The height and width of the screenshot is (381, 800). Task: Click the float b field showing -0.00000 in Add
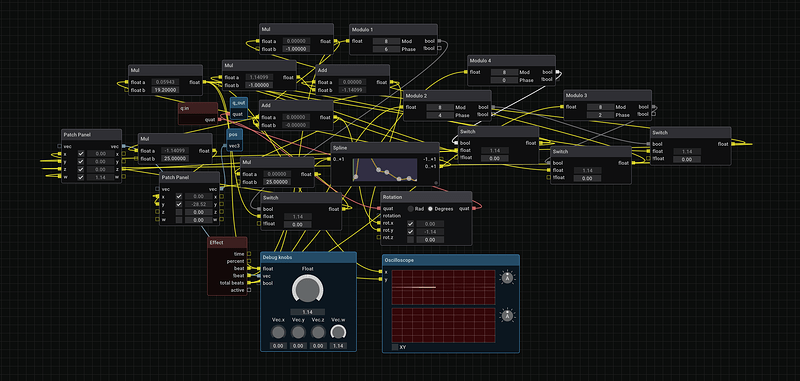pyautogui.click(x=296, y=125)
